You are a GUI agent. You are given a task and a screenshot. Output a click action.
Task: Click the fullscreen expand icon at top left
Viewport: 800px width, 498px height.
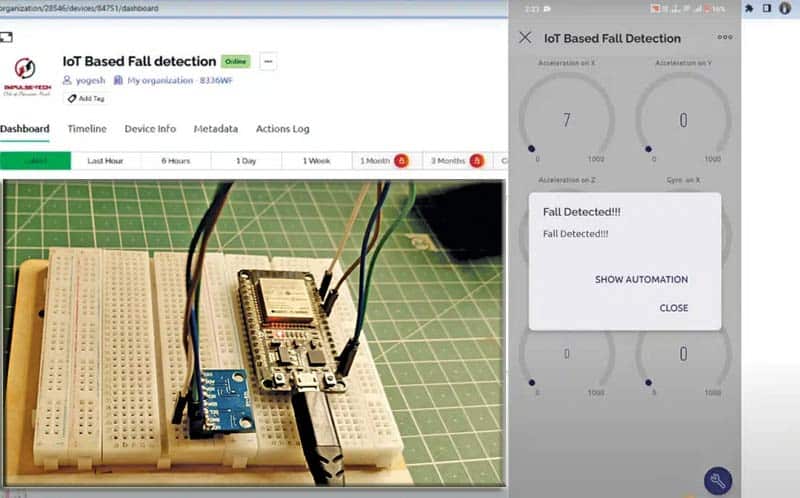[7, 37]
